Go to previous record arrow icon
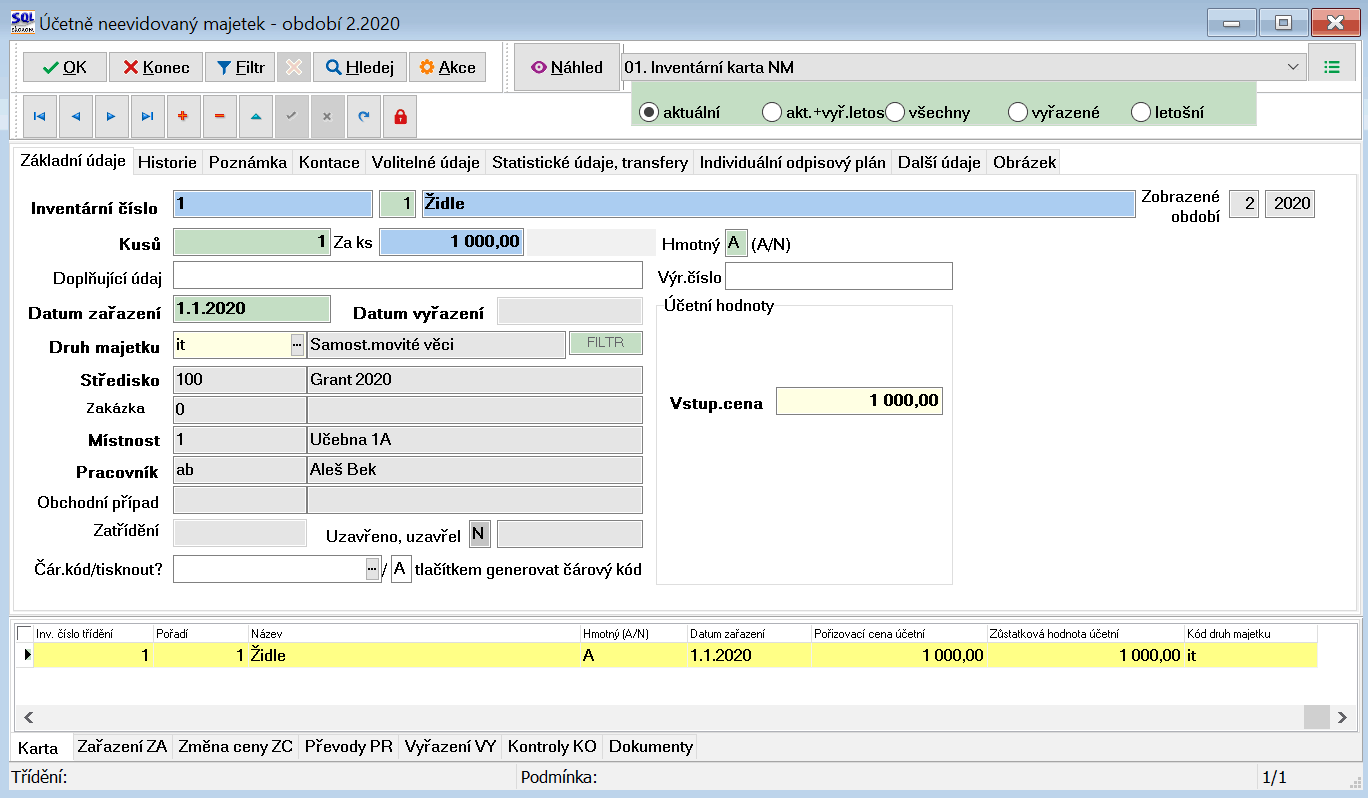The image size is (1368, 798). click(x=75, y=116)
